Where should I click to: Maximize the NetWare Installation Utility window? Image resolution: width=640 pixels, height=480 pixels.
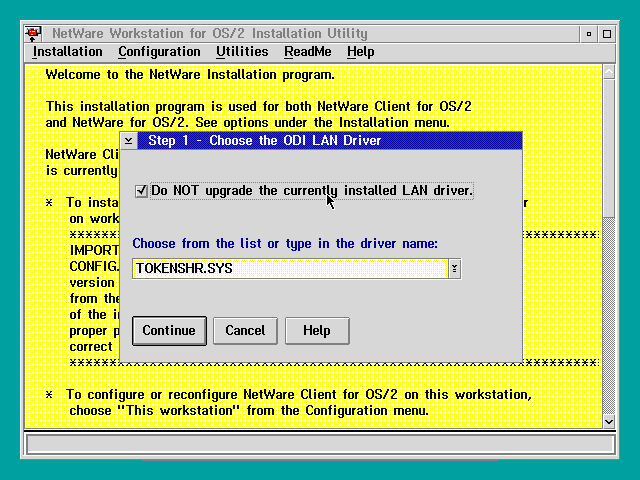point(607,34)
